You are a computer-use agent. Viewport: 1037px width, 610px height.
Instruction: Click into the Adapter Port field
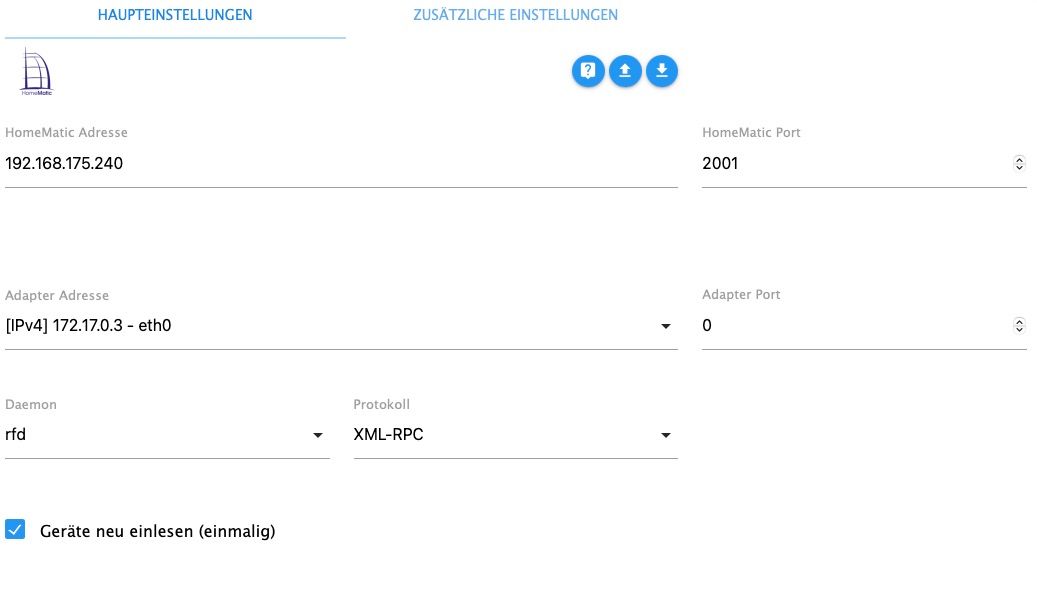tap(850, 326)
